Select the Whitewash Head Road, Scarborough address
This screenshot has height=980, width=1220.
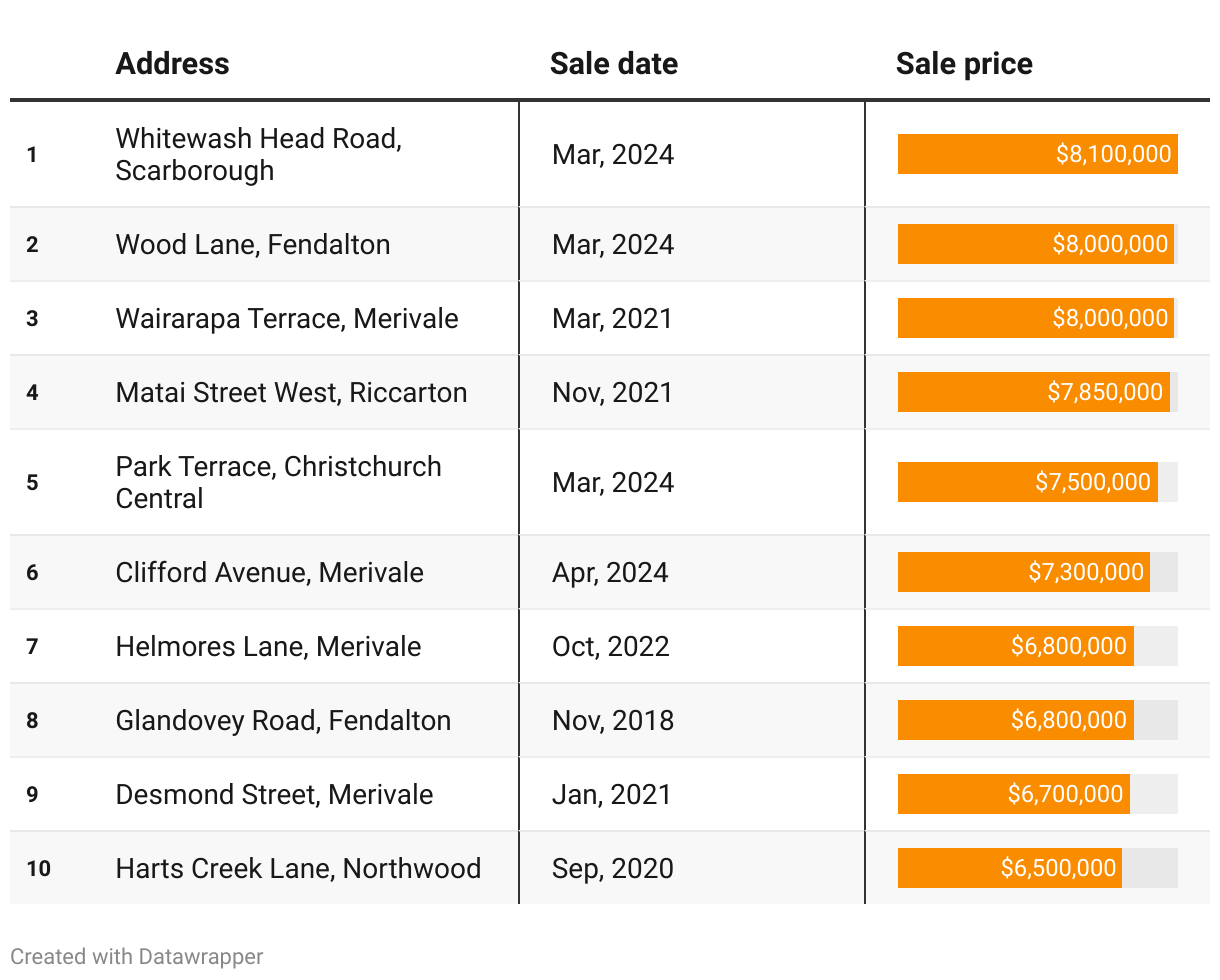[x=259, y=154]
